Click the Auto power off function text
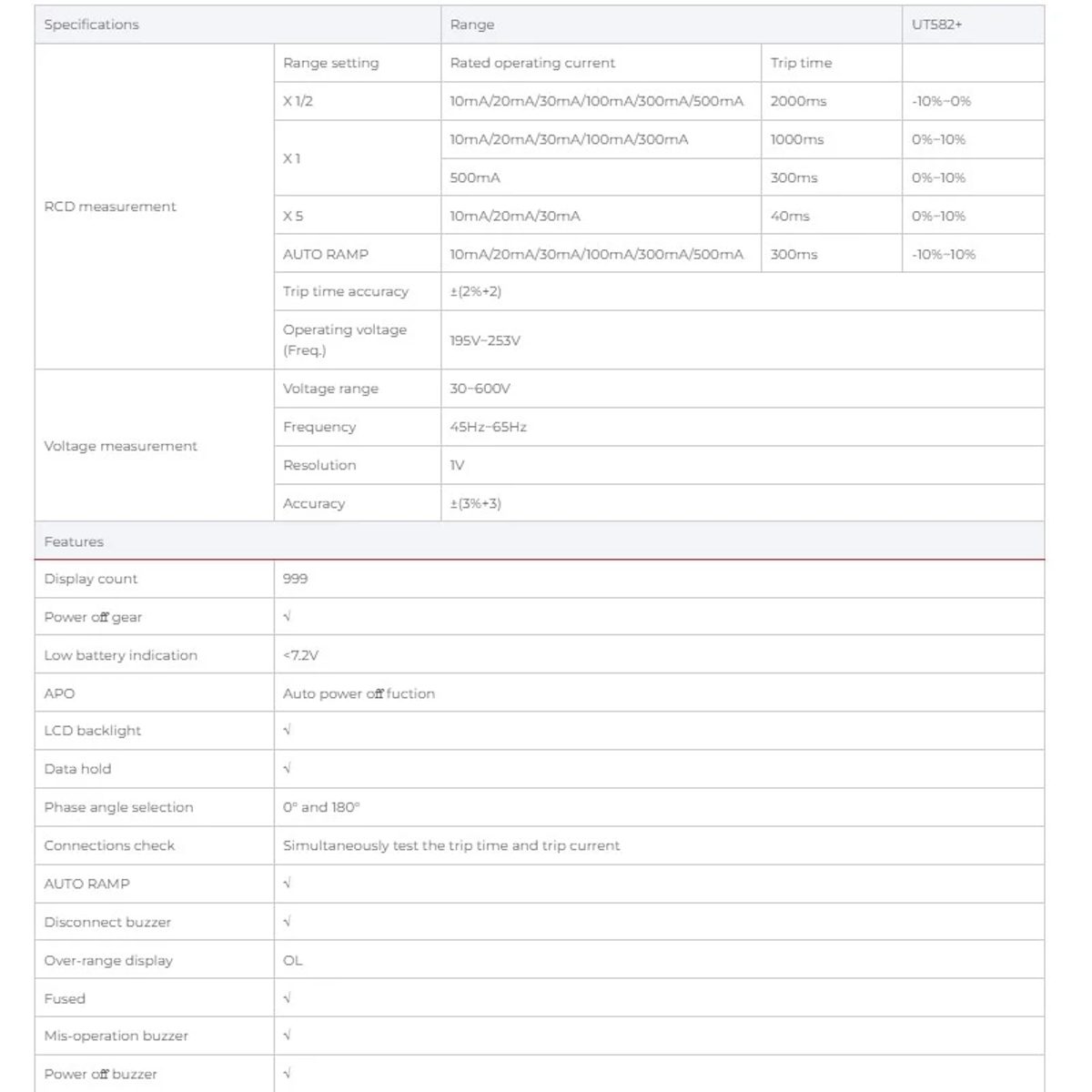1092x1092 pixels. tap(359, 693)
